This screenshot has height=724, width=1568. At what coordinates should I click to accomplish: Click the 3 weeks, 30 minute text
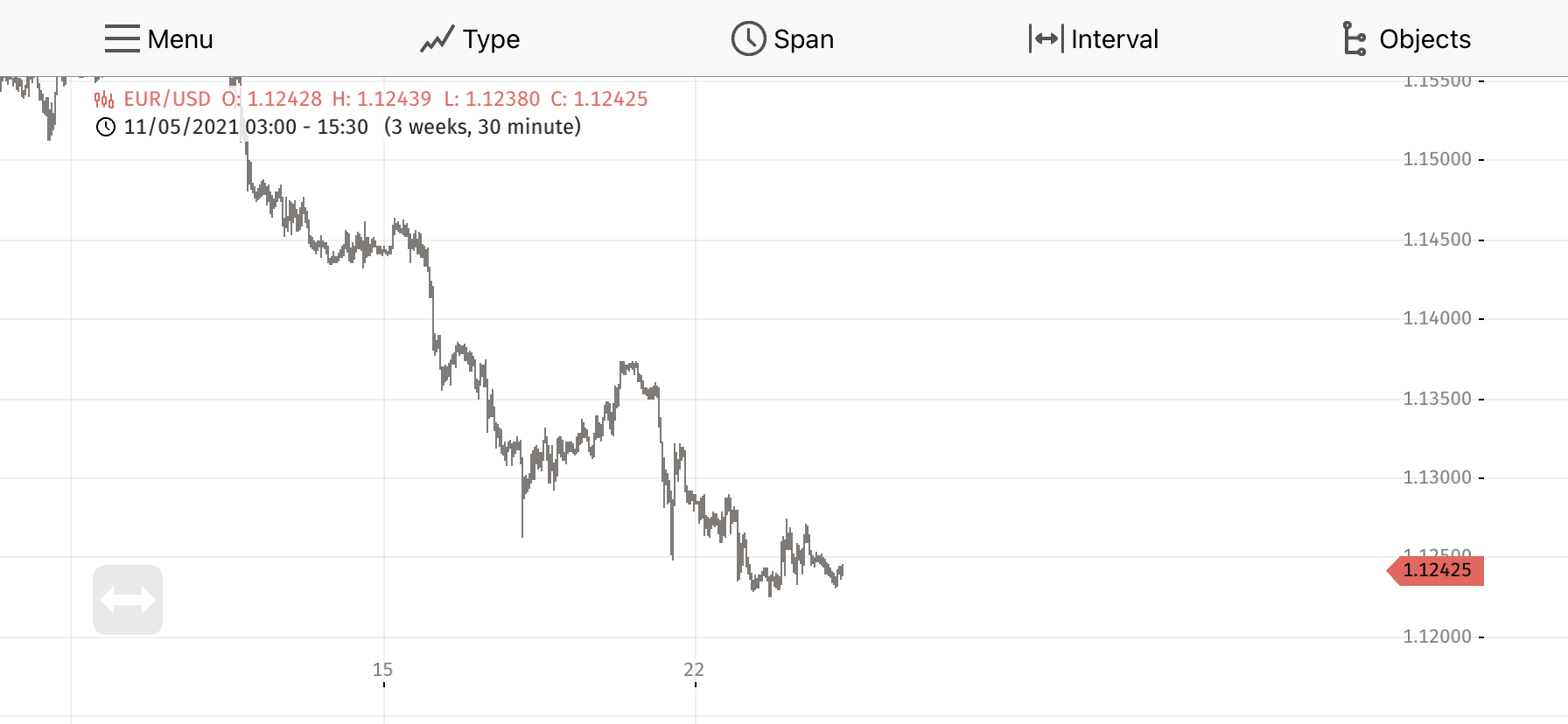click(482, 127)
